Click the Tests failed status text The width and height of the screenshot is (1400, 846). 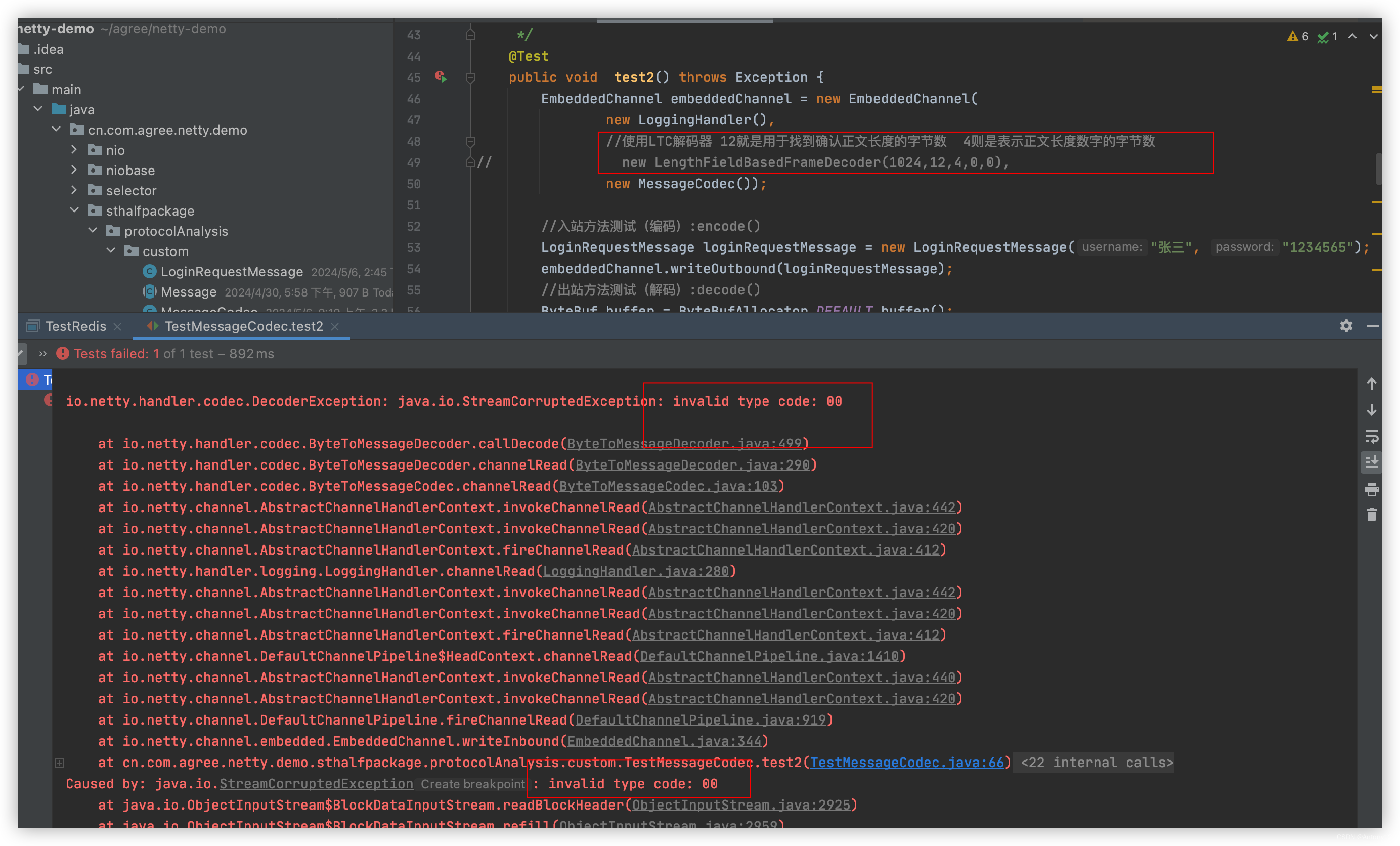coord(174,354)
